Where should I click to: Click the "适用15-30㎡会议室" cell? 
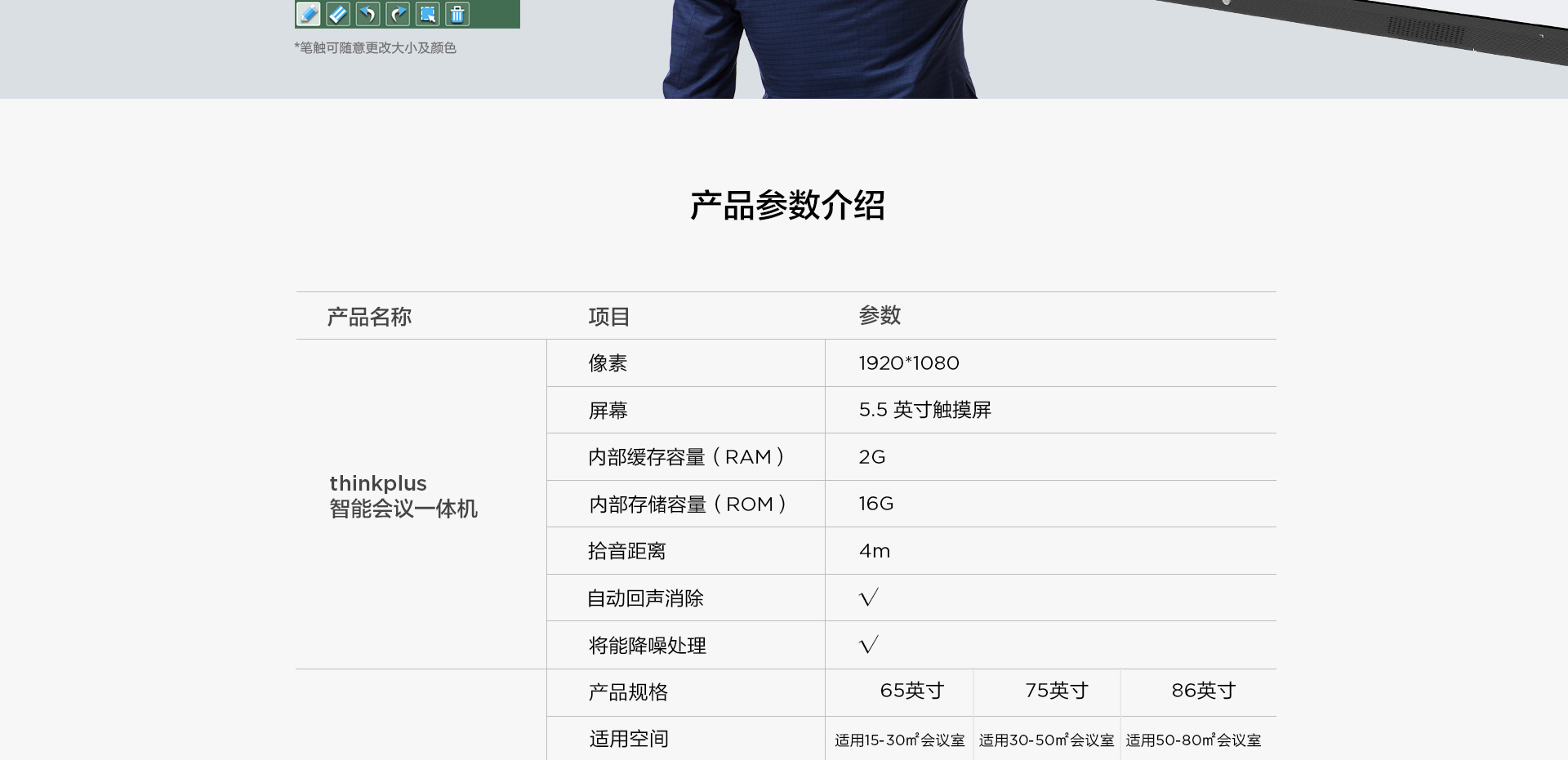(x=900, y=740)
